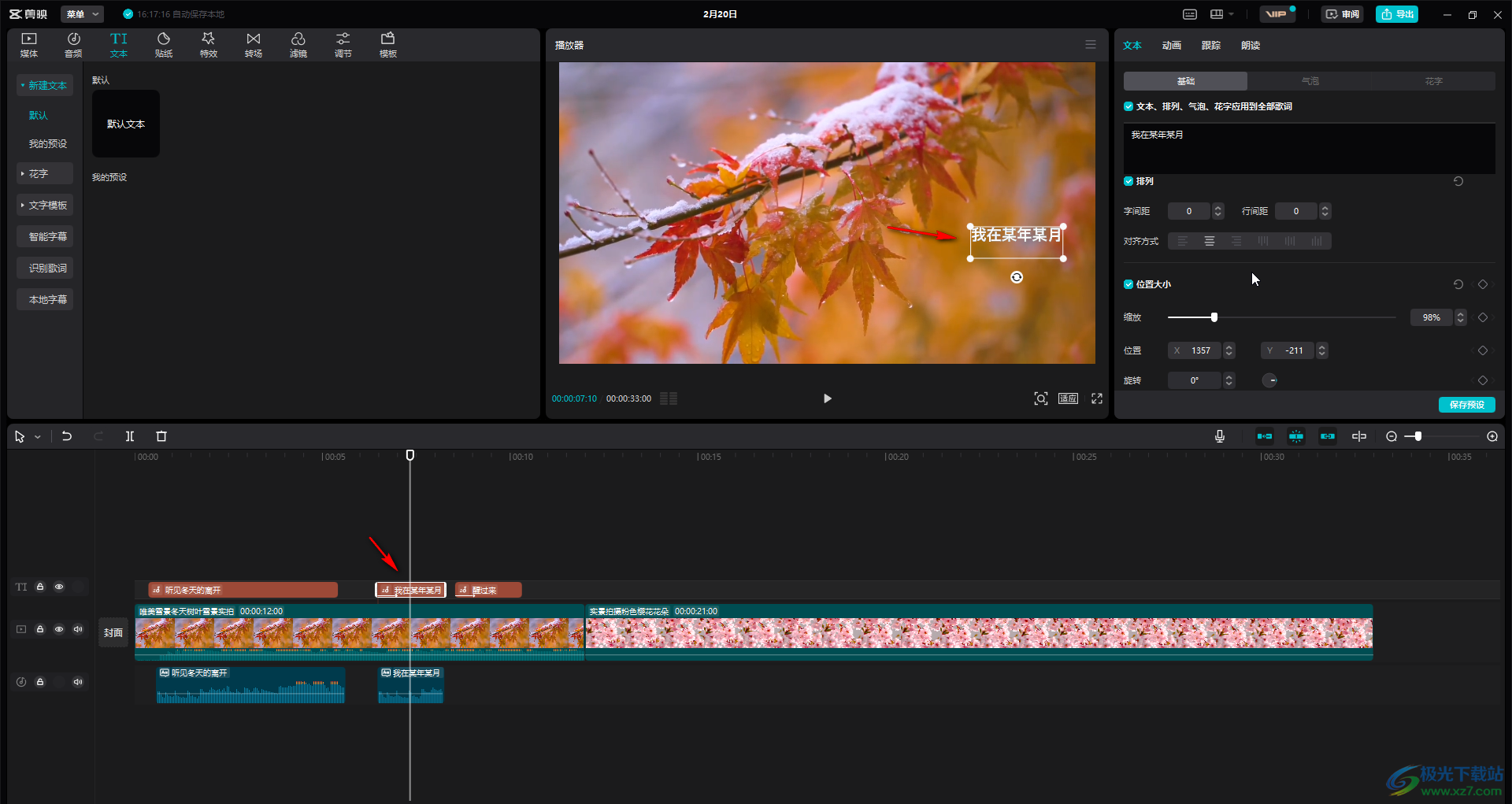Open the 转场 transitions panel

pos(254,45)
